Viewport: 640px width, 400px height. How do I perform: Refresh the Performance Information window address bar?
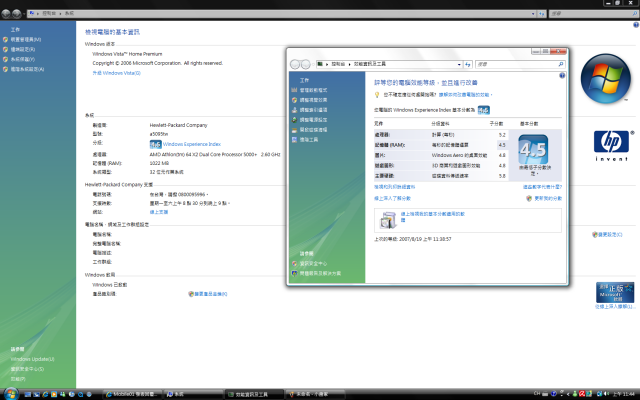468,64
